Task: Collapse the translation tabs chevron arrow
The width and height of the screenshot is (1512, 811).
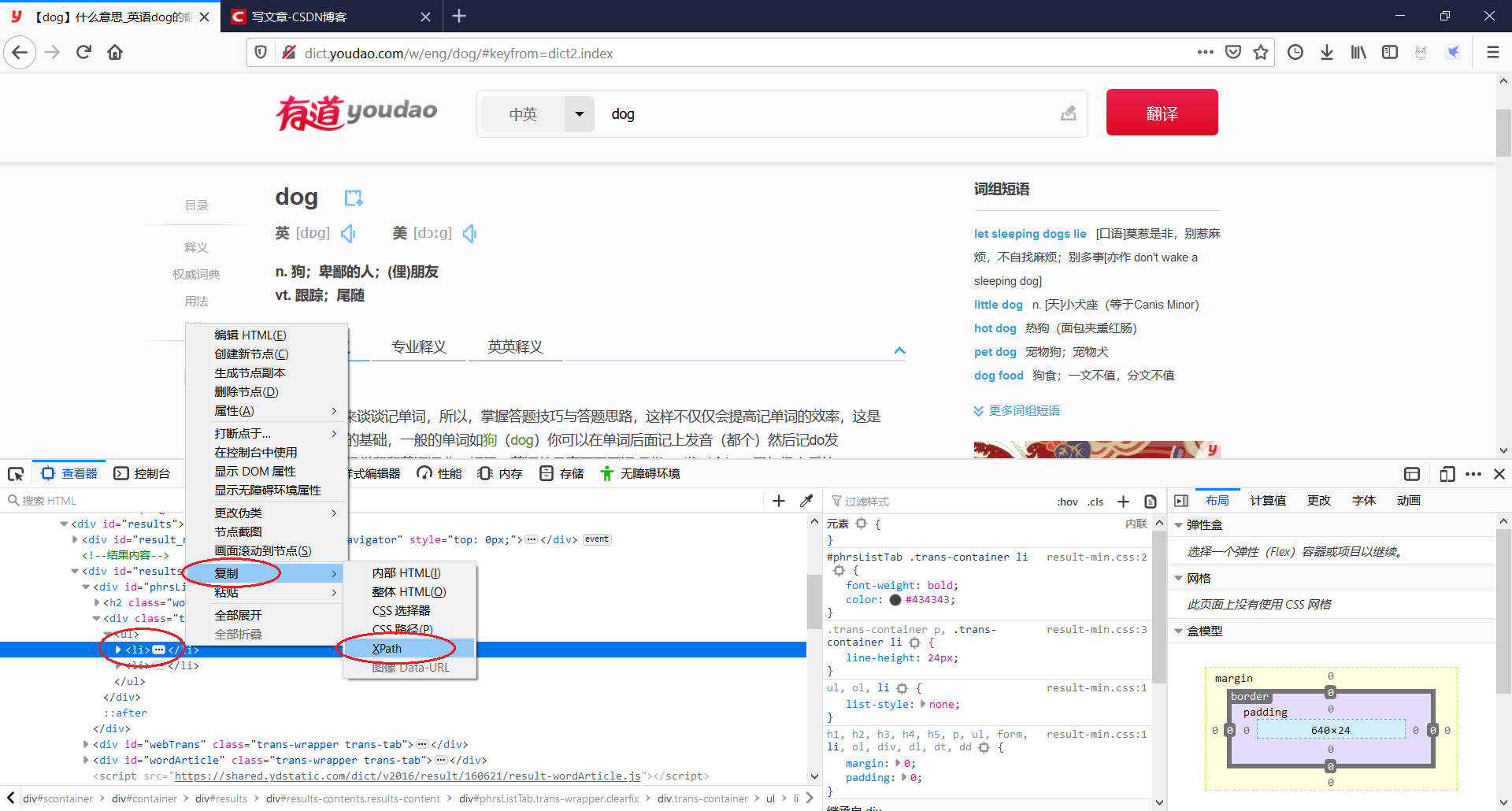Action: 899,350
